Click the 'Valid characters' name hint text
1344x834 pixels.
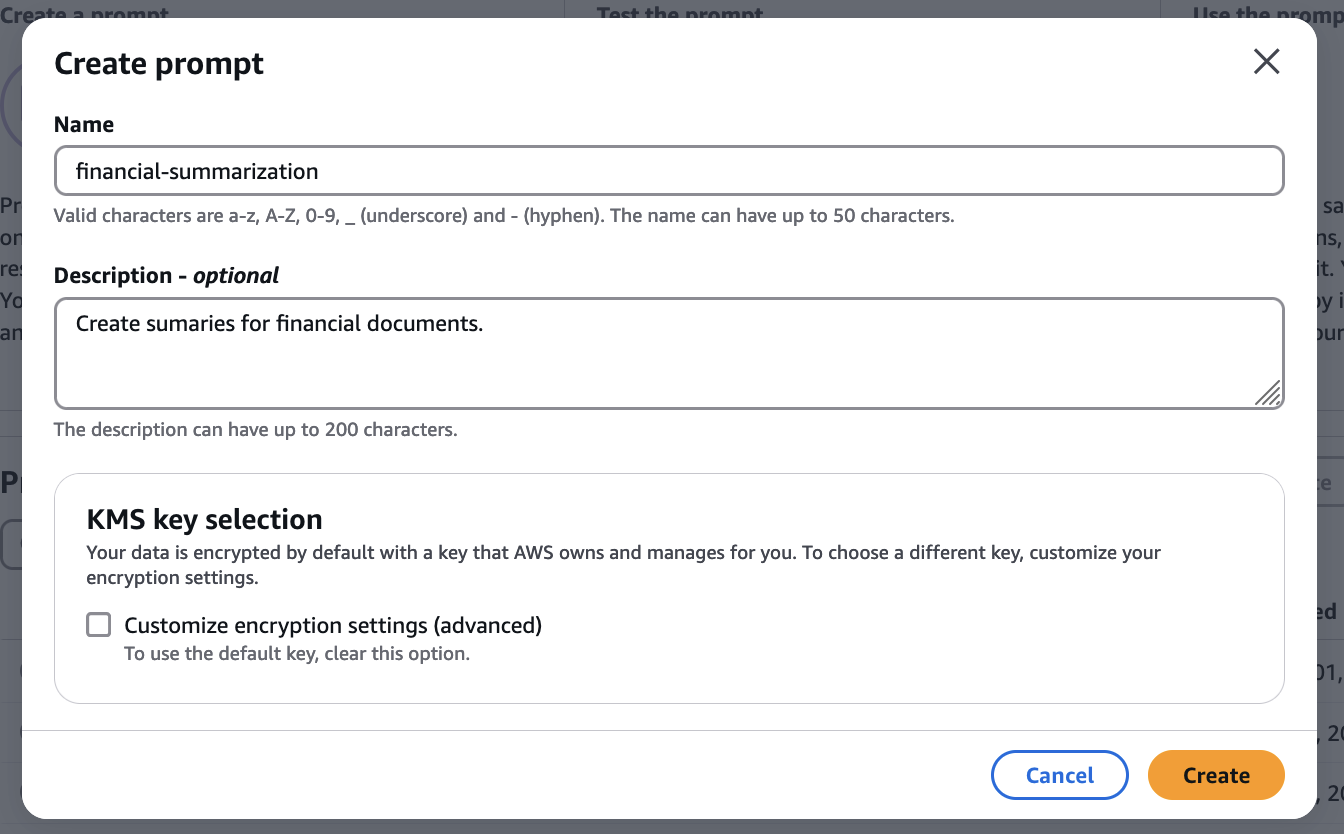(503, 215)
